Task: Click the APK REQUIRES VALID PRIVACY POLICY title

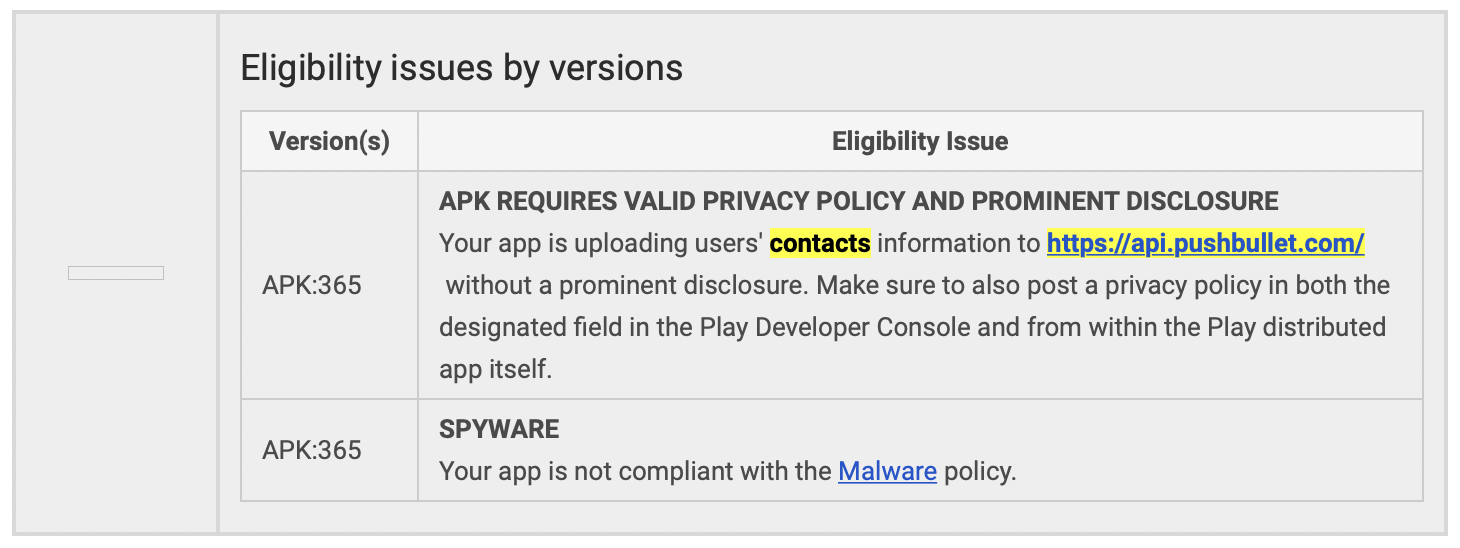Action: point(859,201)
